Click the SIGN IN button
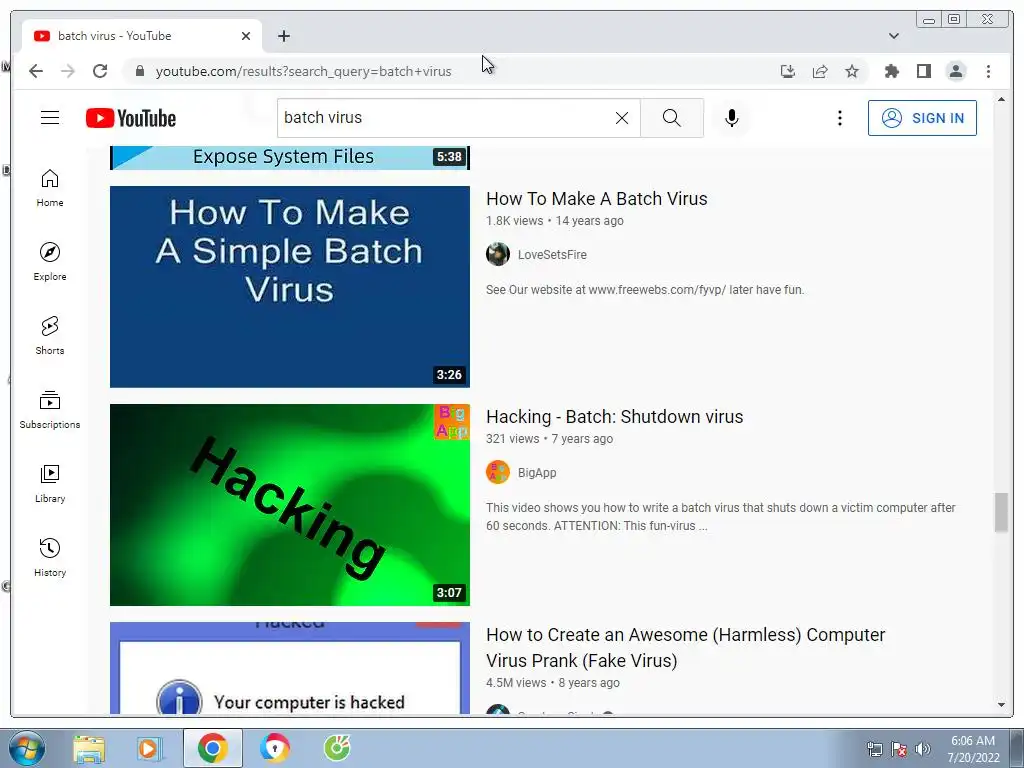 [x=922, y=118]
